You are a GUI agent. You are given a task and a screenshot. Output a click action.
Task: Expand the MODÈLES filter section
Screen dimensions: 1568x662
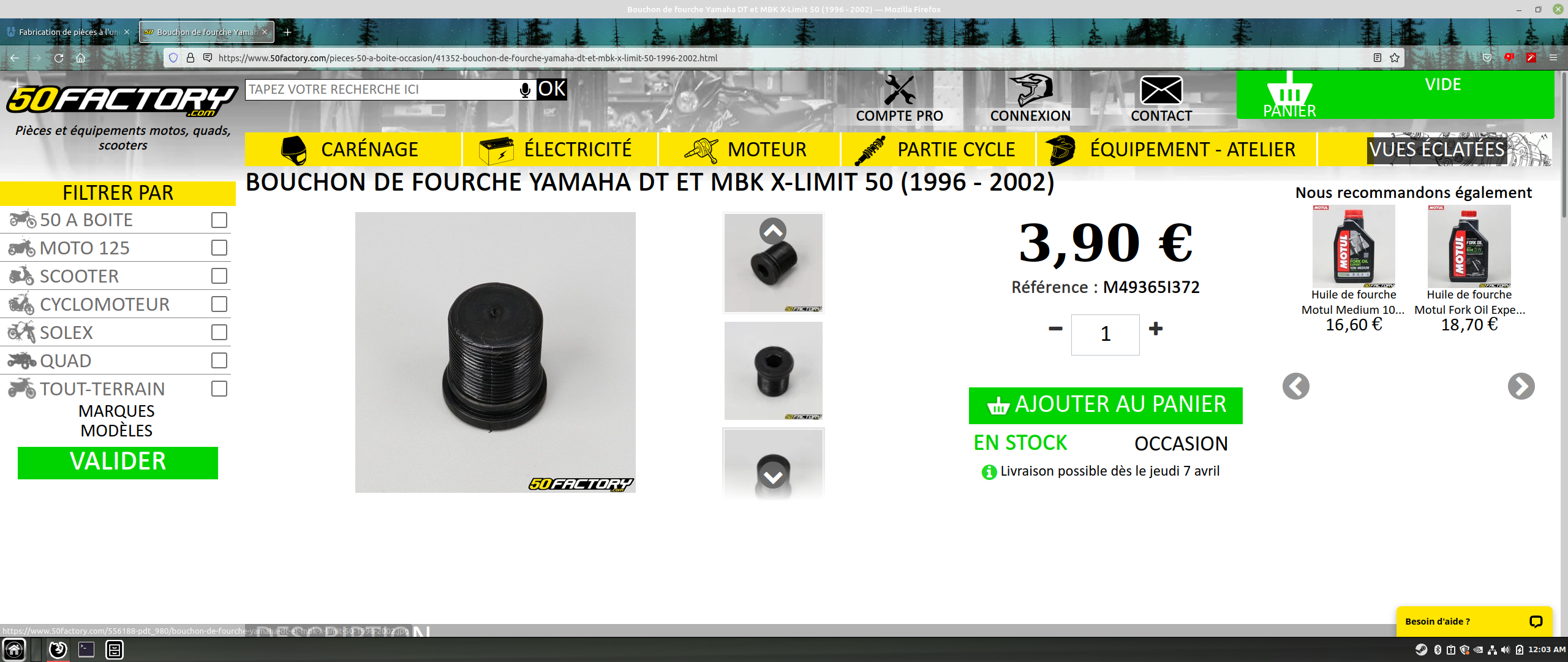tap(116, 431)
